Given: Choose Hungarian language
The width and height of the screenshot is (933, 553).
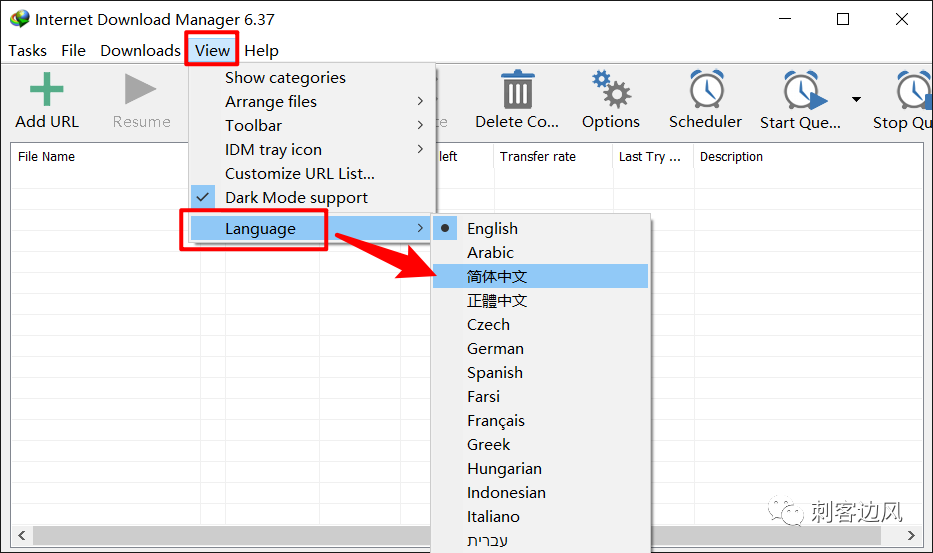Looking at the screenshot, I should click(540, 468).
